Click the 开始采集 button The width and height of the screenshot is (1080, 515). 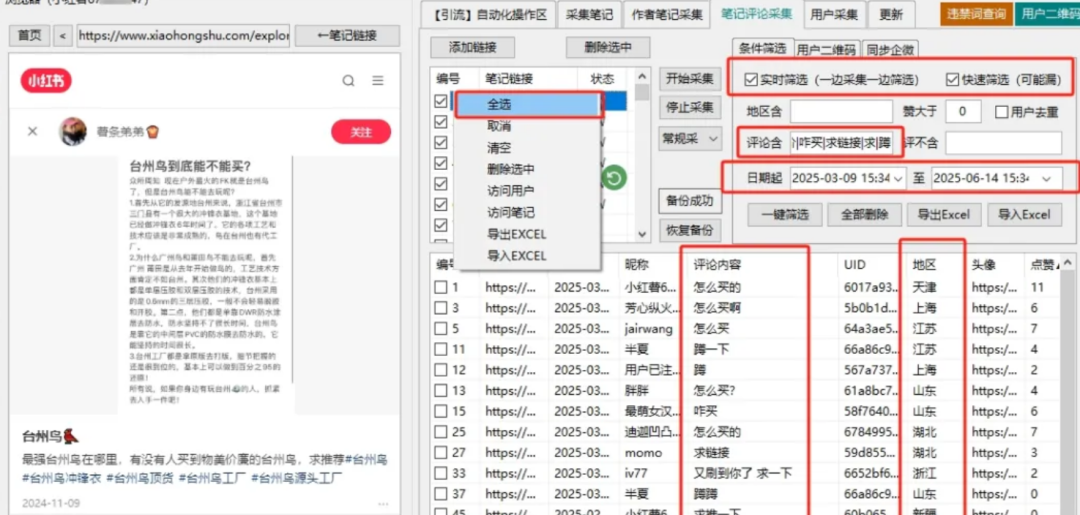689,79
